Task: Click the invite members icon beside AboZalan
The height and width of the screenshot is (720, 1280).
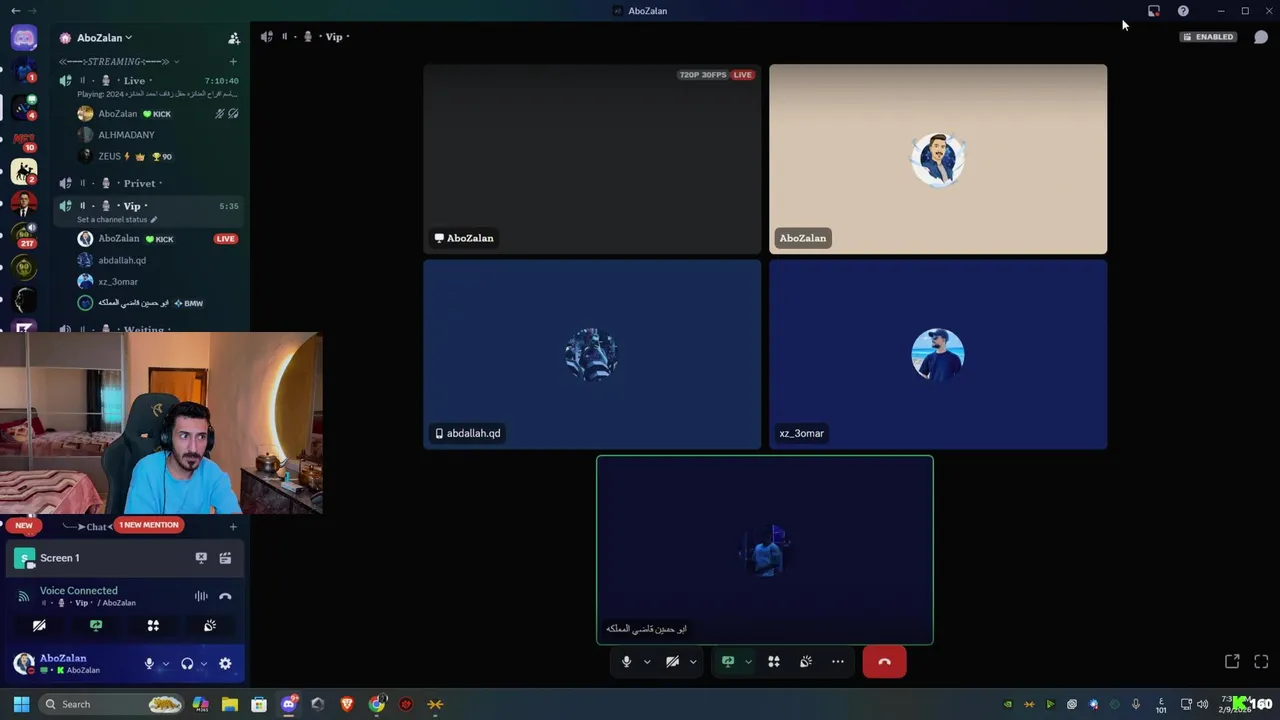Action: click(x=234, y=38)
